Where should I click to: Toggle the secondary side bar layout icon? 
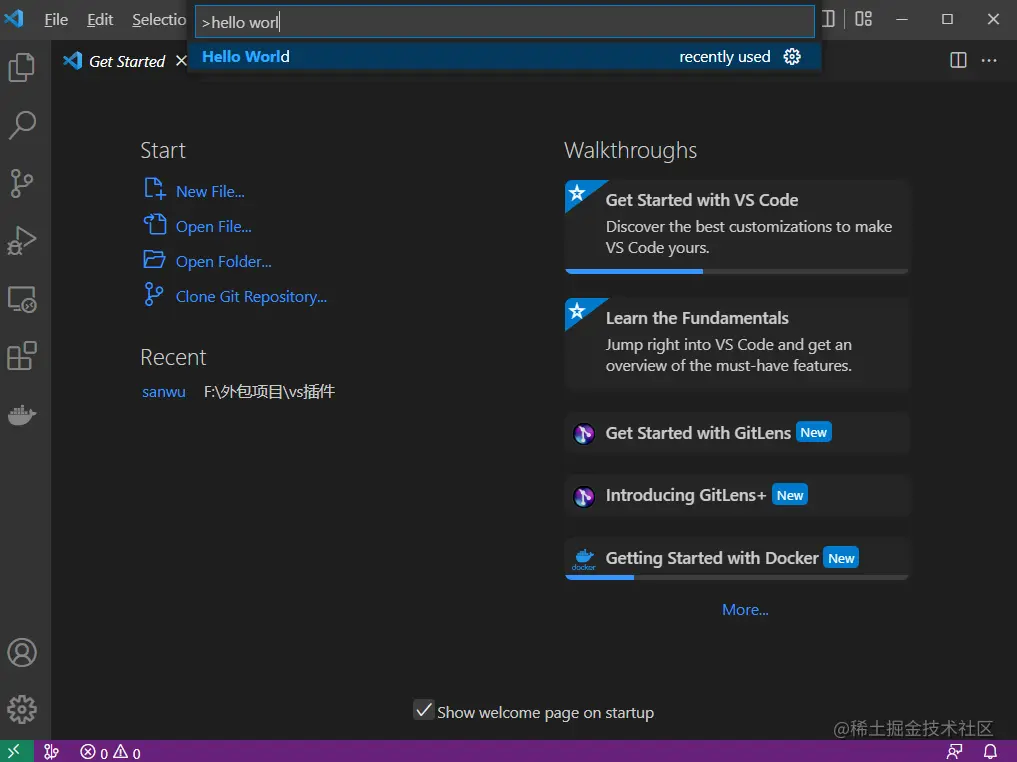(x=828, y=19)
